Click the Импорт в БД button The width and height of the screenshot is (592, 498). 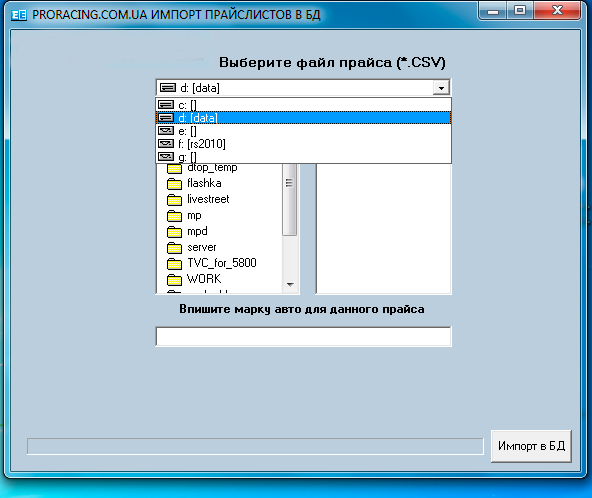point(531,446)
